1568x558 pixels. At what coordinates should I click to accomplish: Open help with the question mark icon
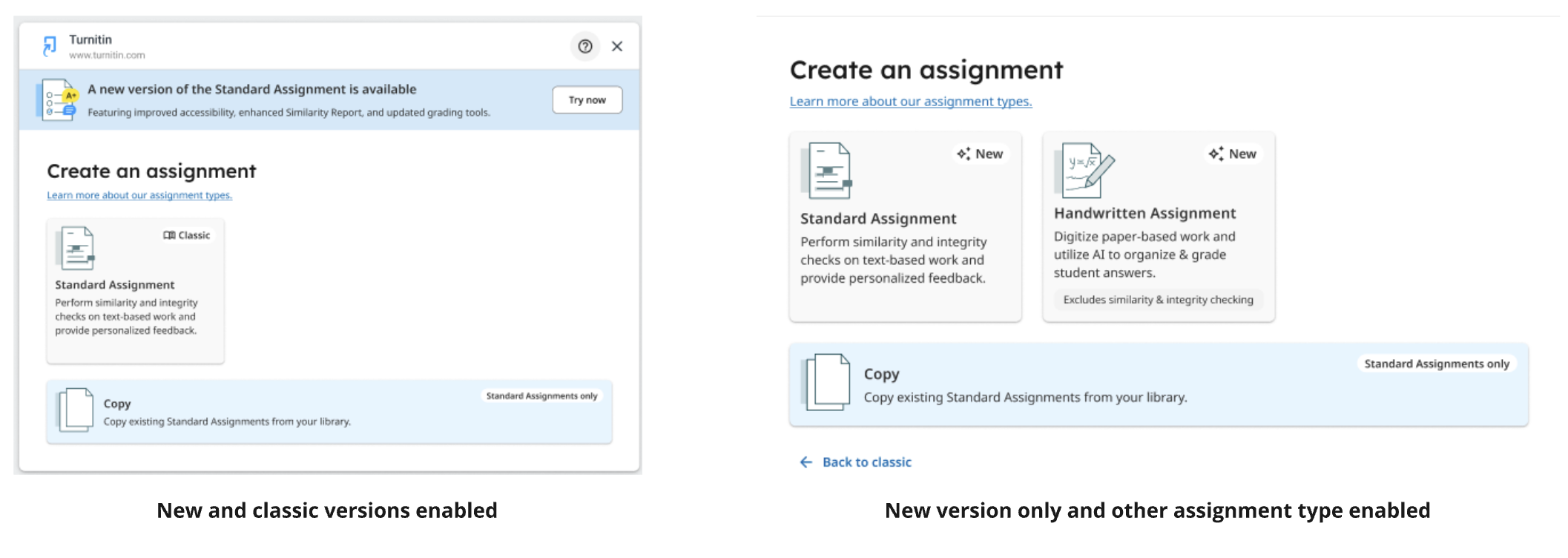click(585, 46)
